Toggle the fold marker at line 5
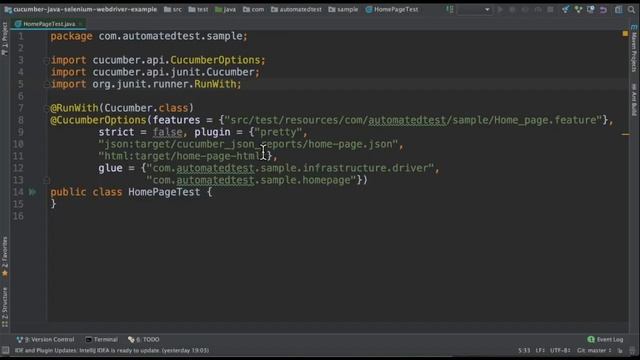The image size is (640, 360). [46, 84]
